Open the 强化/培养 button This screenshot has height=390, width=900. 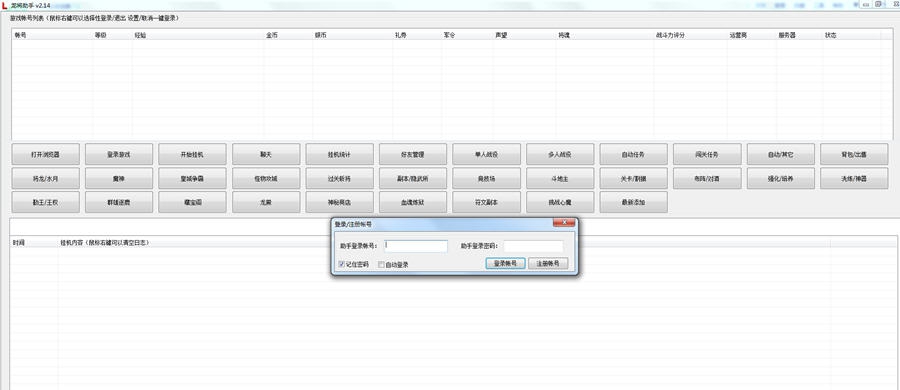point(781,179)
